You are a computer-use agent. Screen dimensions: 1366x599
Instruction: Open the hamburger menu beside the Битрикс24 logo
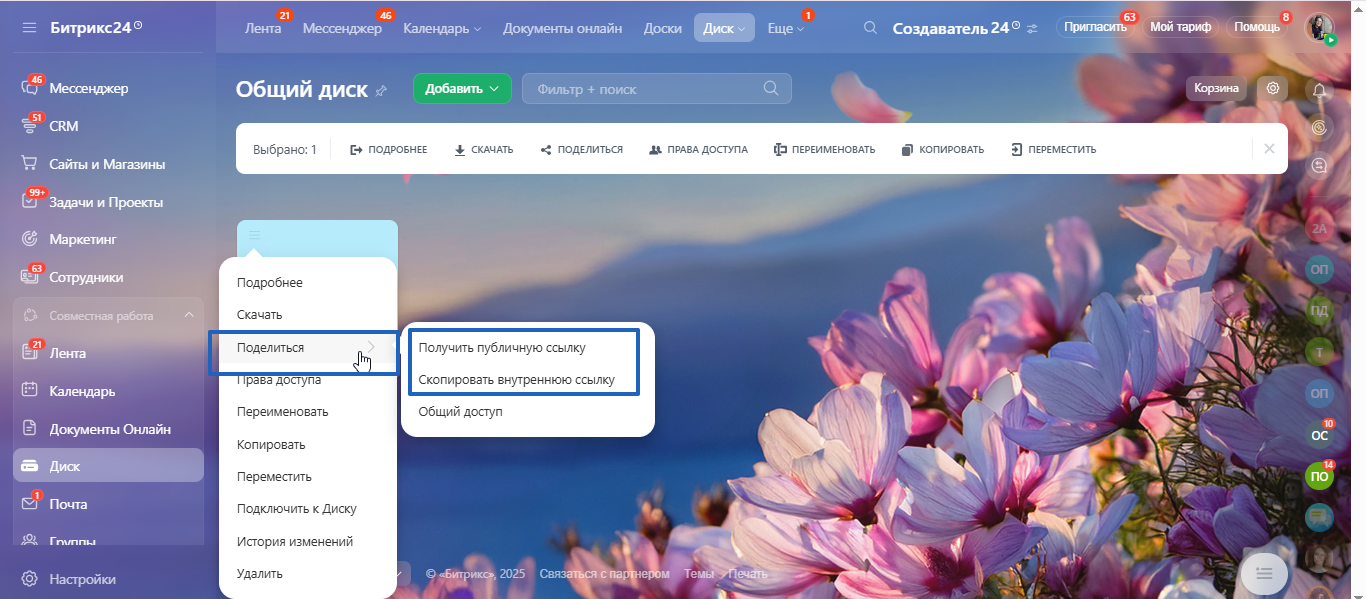click(29, 27)
